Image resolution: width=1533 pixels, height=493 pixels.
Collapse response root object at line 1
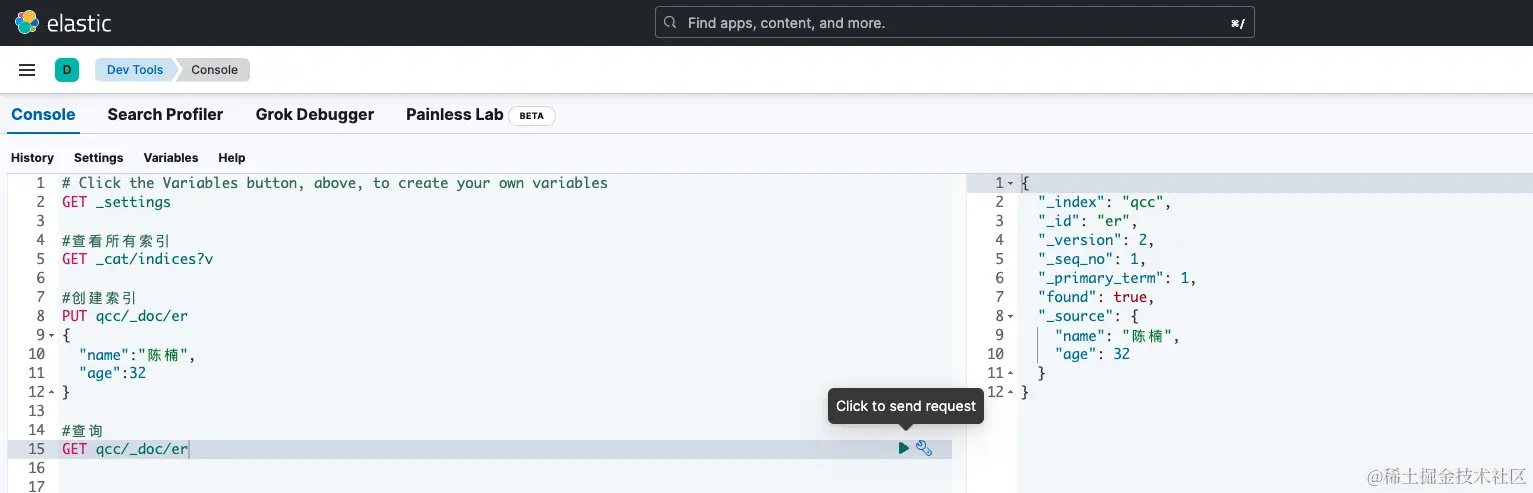(1010, 183)
